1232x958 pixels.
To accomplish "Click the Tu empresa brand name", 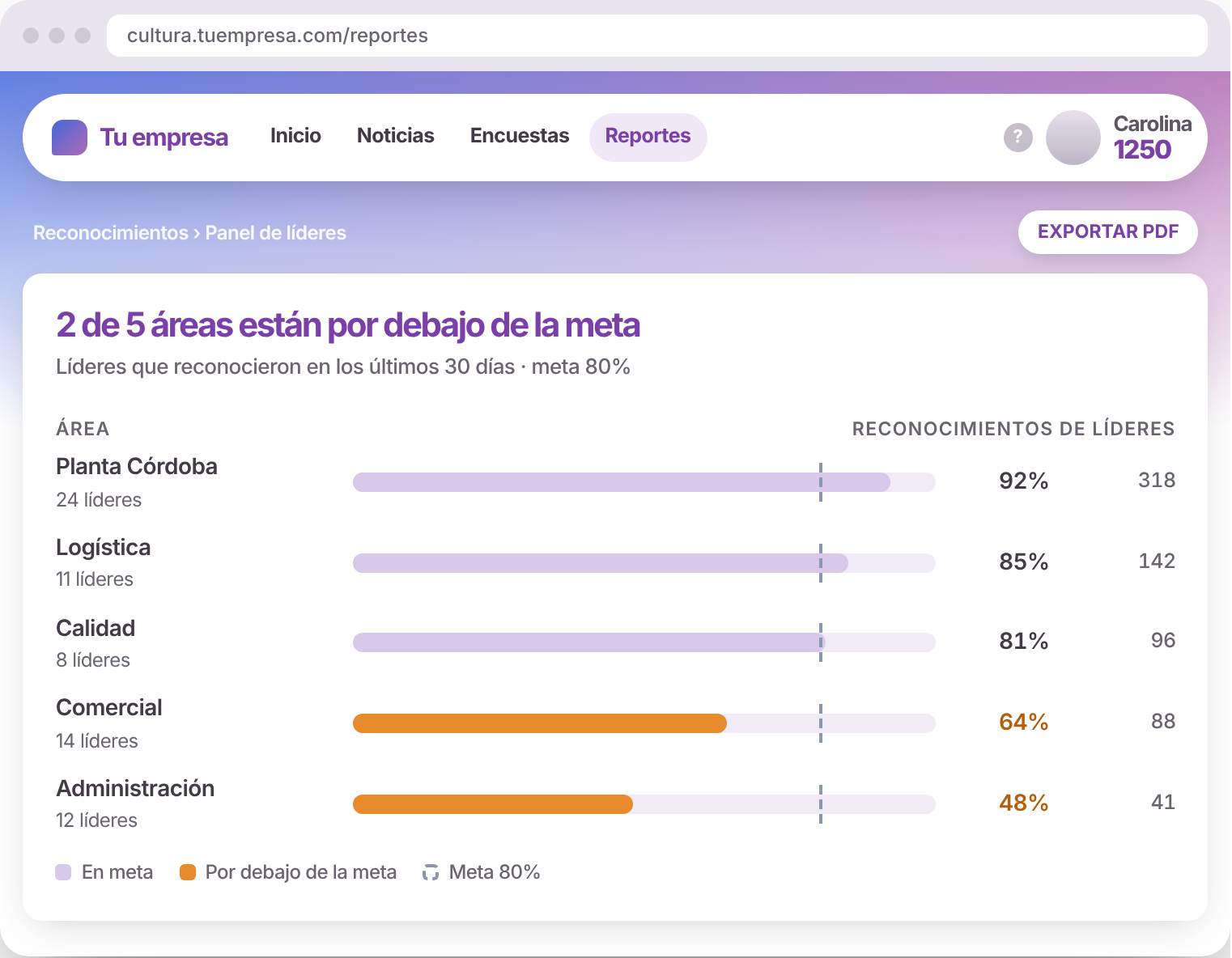I will [x=164, y=138].
